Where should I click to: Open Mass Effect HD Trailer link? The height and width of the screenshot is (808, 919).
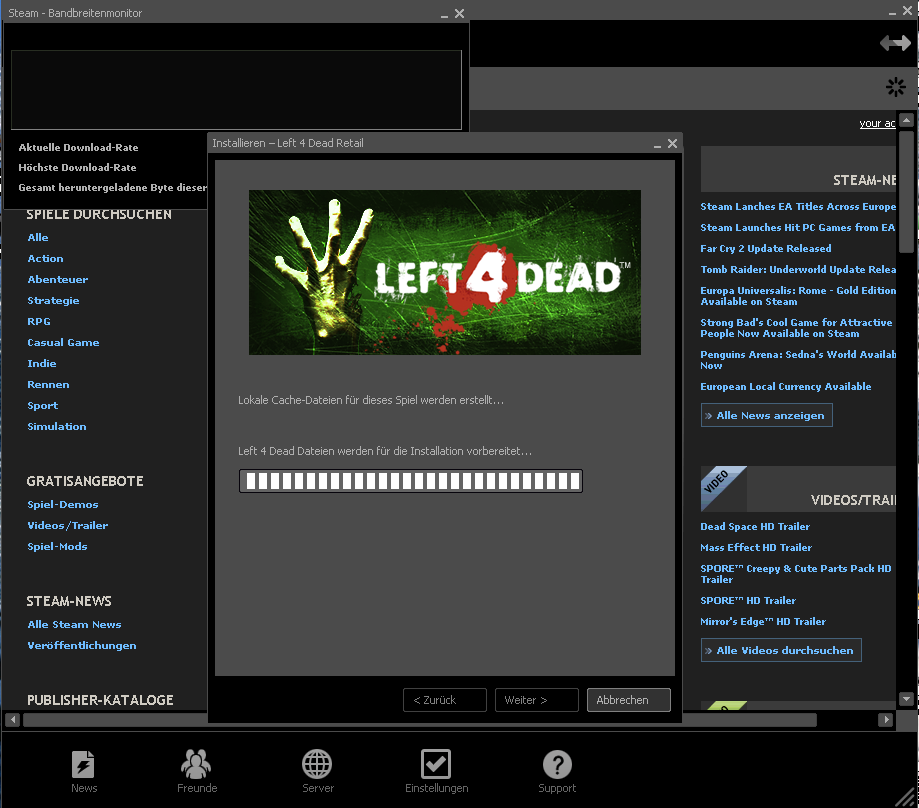[756, 548]
